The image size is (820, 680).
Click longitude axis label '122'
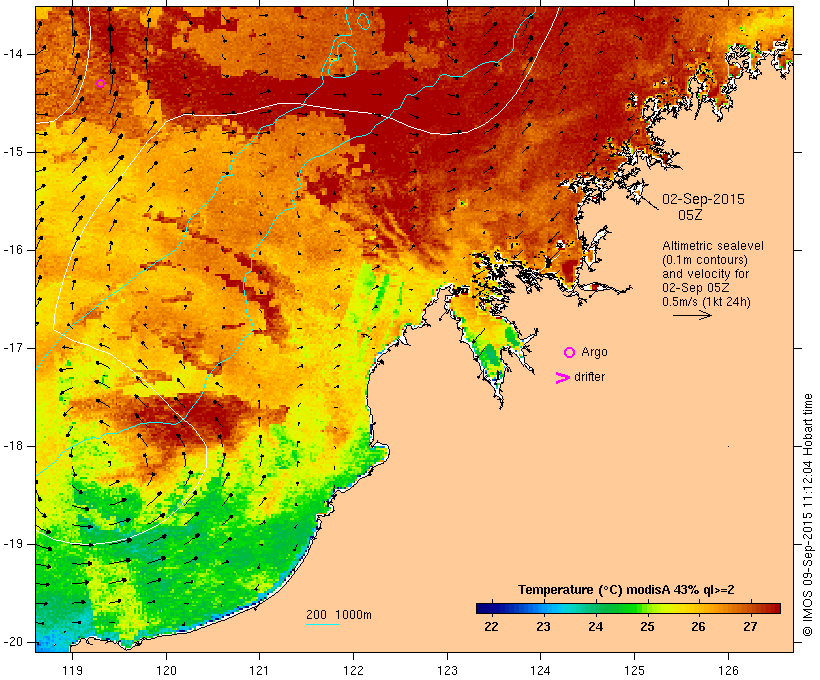tap(353, 671)
